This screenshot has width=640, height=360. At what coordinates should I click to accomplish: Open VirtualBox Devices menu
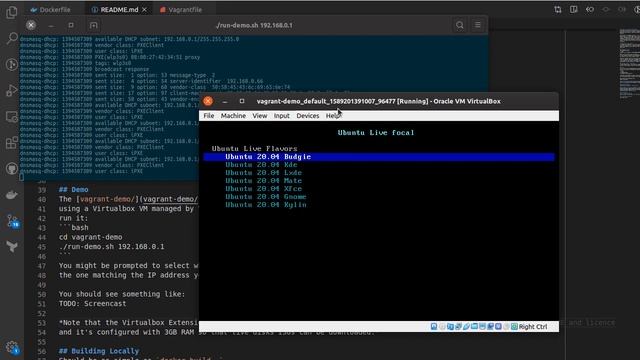click(308, 116)
